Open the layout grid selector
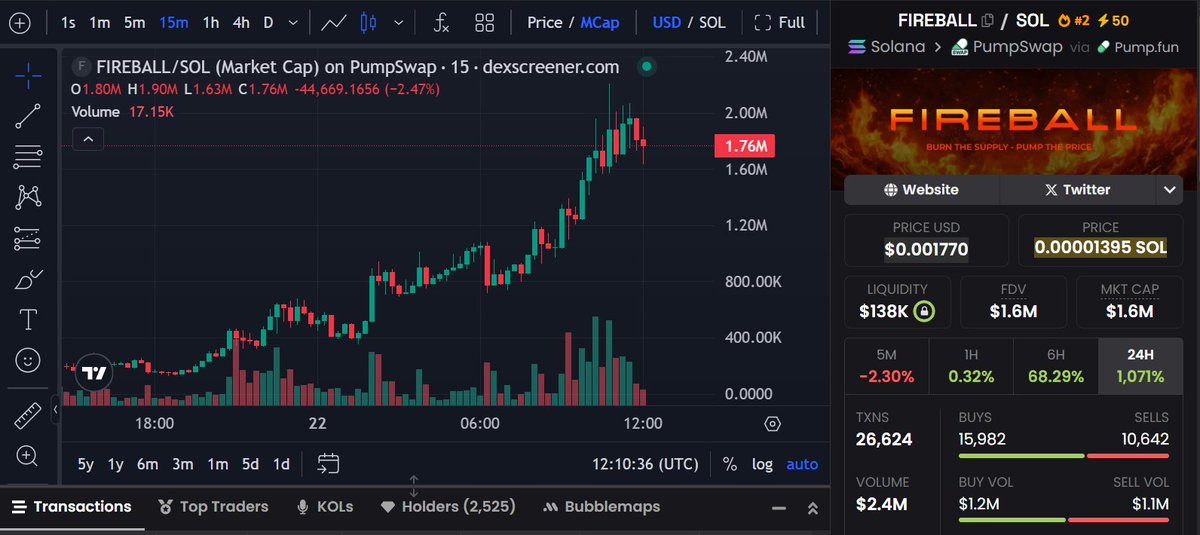This screenshot has height=535, width=1200. click(485, 22)
